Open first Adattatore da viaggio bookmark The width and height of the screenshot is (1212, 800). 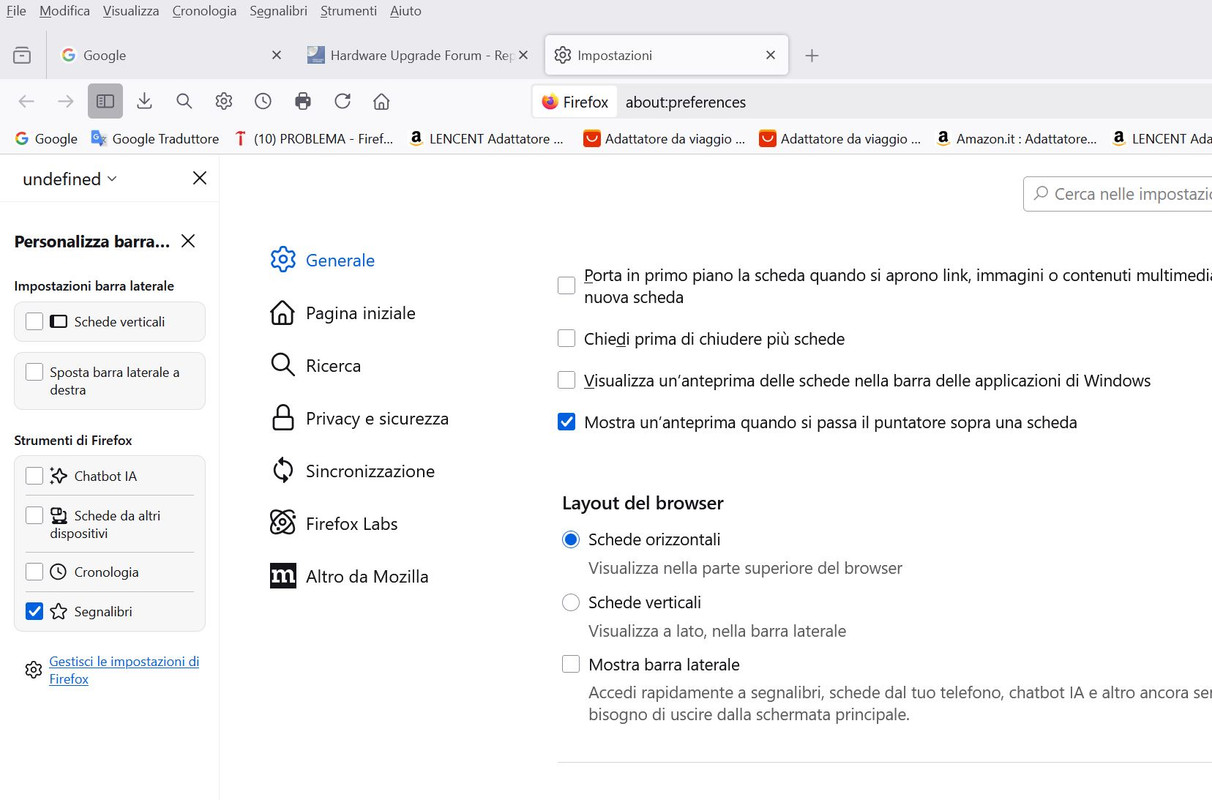665,139
